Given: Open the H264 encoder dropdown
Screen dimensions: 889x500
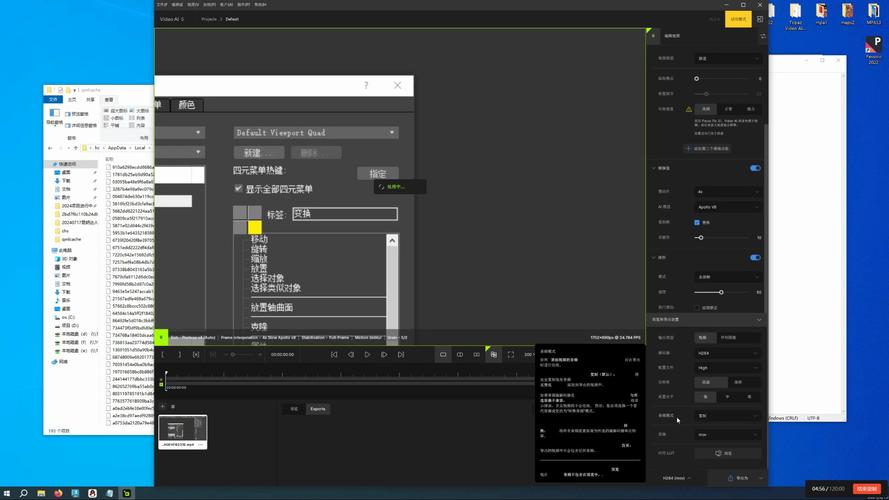Looking at the screenshot, I should click(728, 353).
